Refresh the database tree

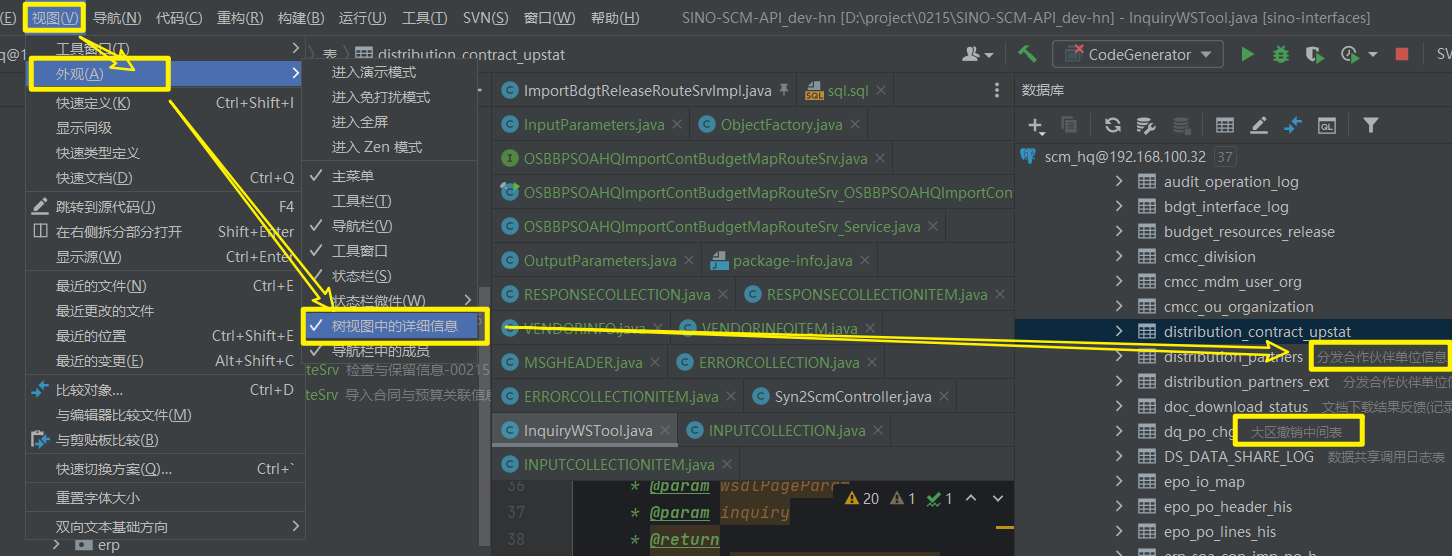[x=1112, y=125]
